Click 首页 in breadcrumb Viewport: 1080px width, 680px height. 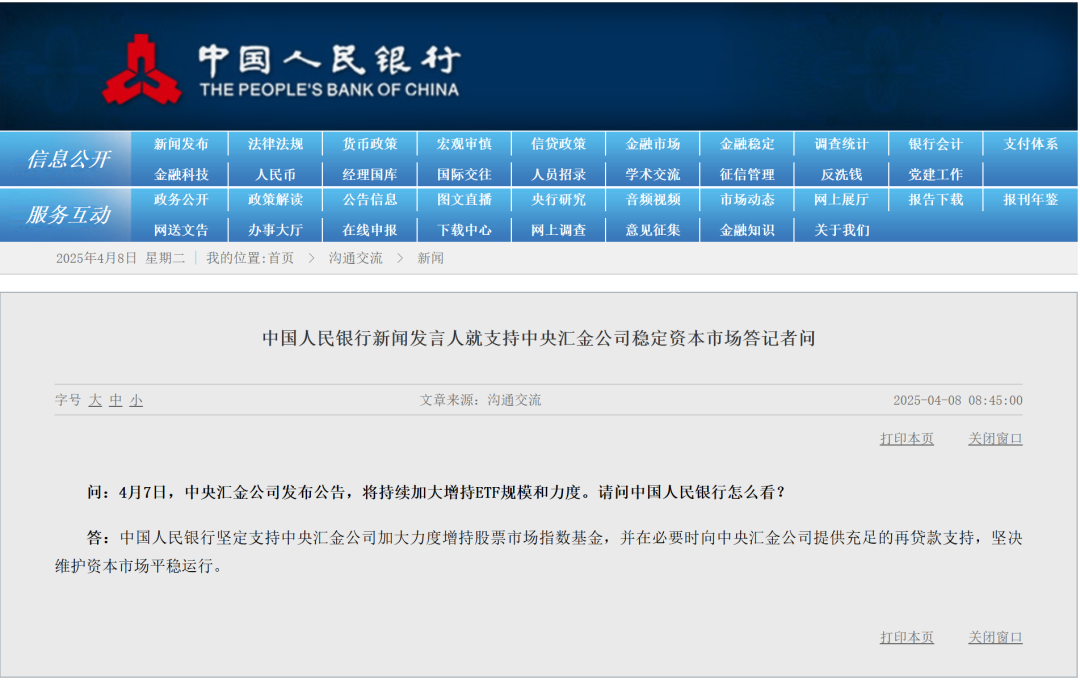pyautogui.click(x=281, y=258)
